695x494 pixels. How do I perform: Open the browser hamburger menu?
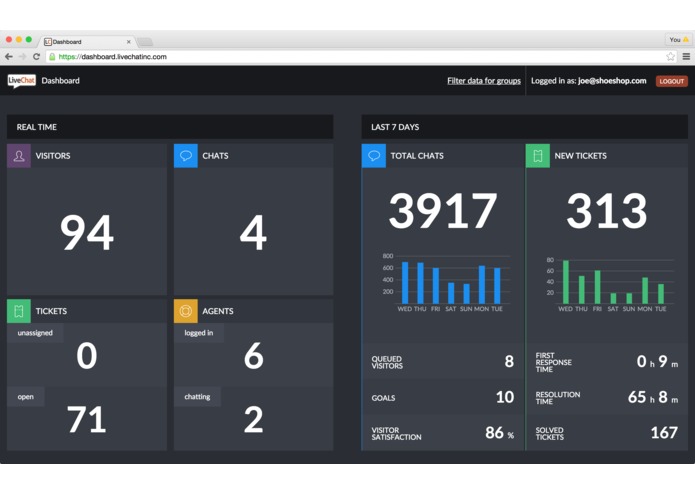tap(686, 57)
